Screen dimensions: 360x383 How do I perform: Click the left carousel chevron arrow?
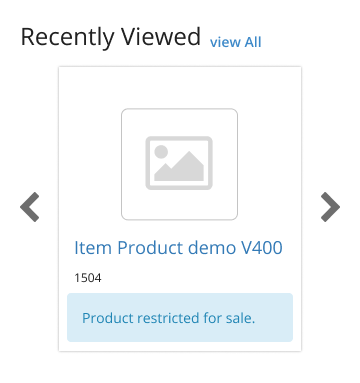pyautogui.click(x=30, y=207)
